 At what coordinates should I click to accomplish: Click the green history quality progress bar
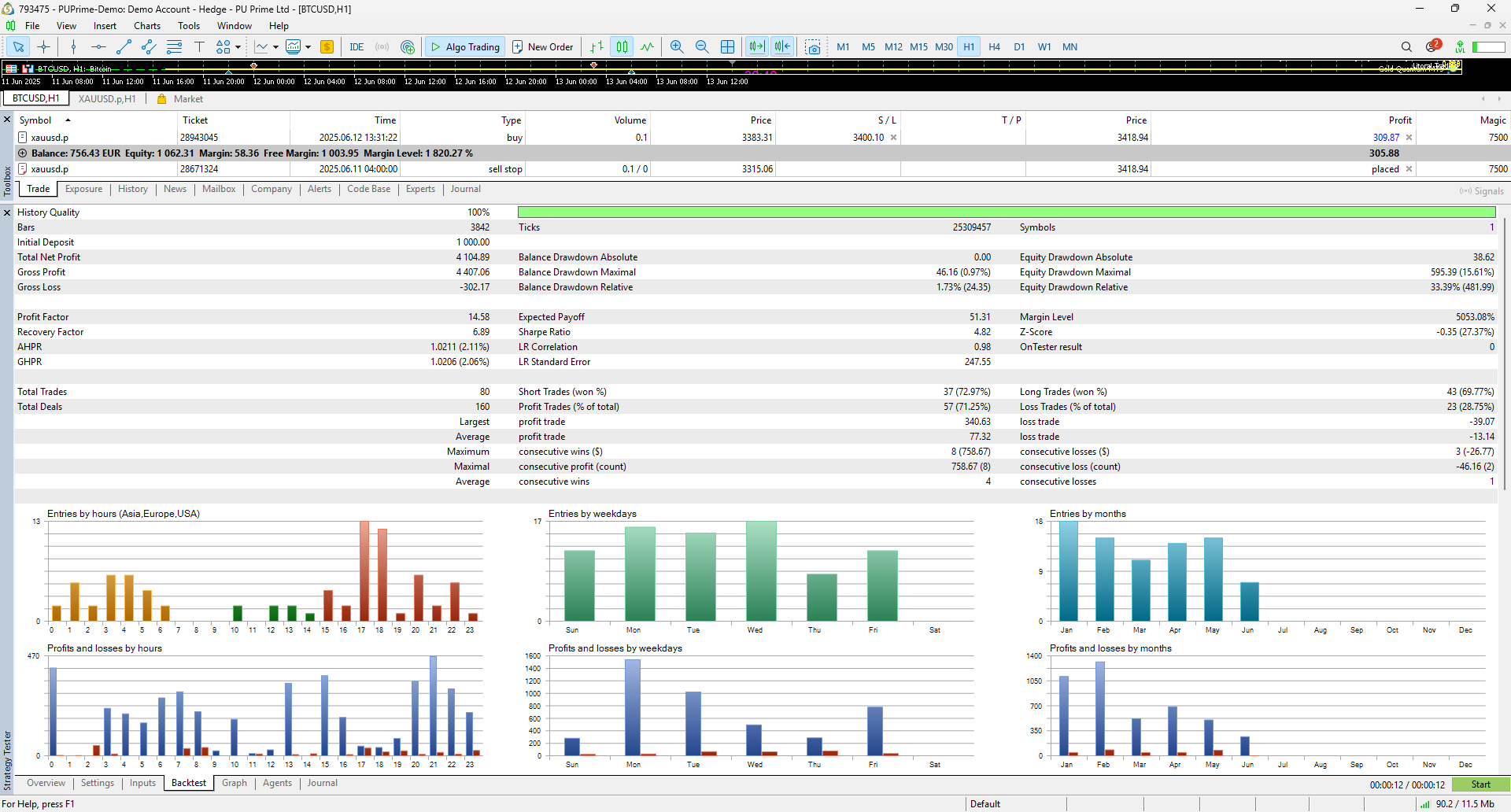[1007, 212]
